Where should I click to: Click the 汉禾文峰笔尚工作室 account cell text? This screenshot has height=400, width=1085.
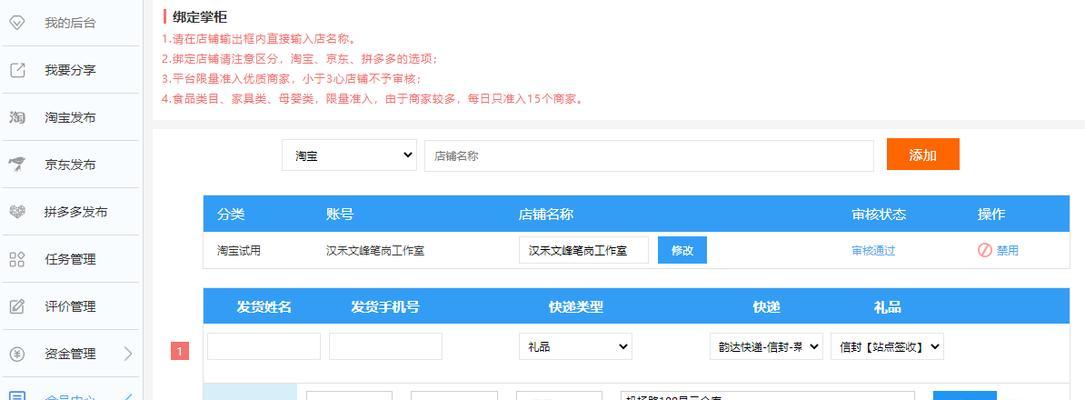(375, 251)
